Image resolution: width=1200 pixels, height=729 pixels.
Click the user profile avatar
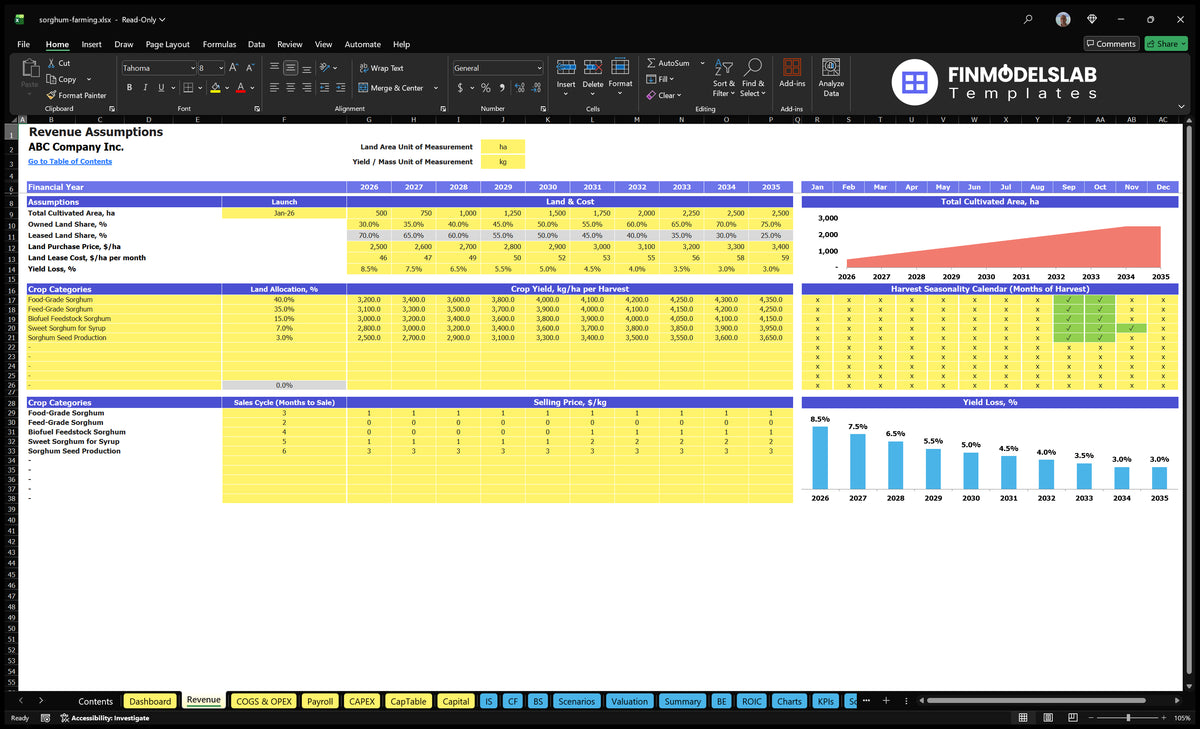[1063, 18]
